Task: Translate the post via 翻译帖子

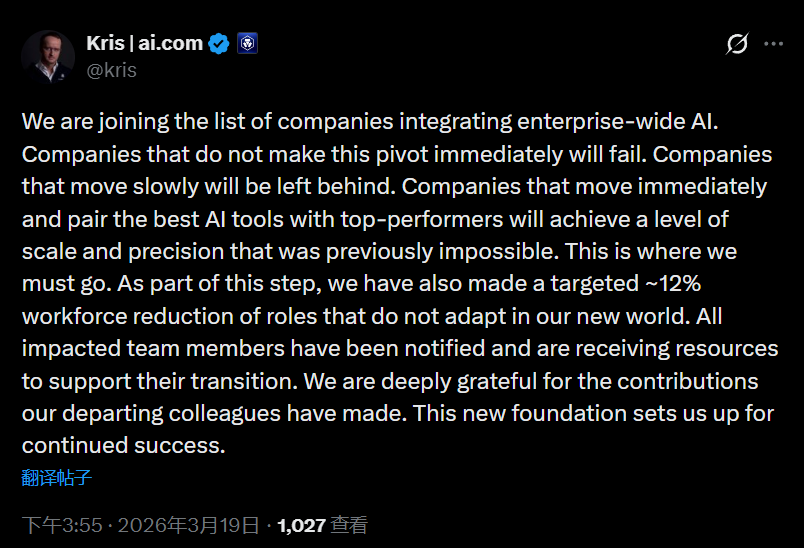Action: [x=57, y=477]
